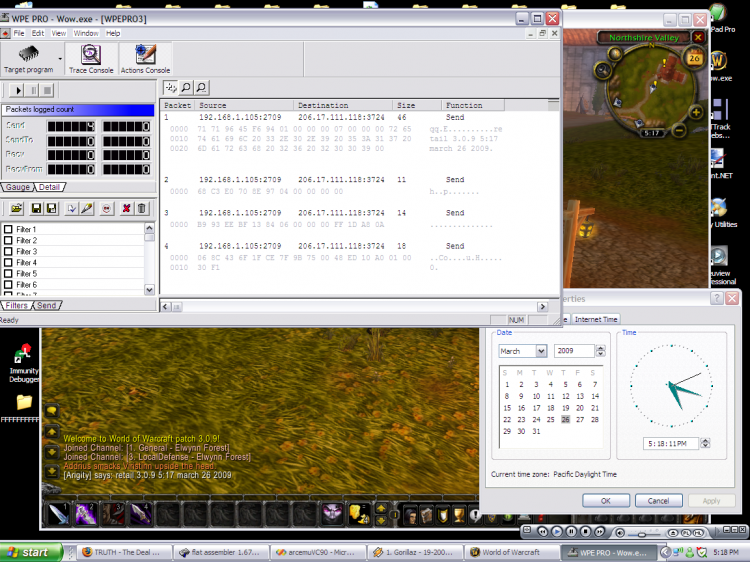Zoom in the WoW minimap with plus

696,112
